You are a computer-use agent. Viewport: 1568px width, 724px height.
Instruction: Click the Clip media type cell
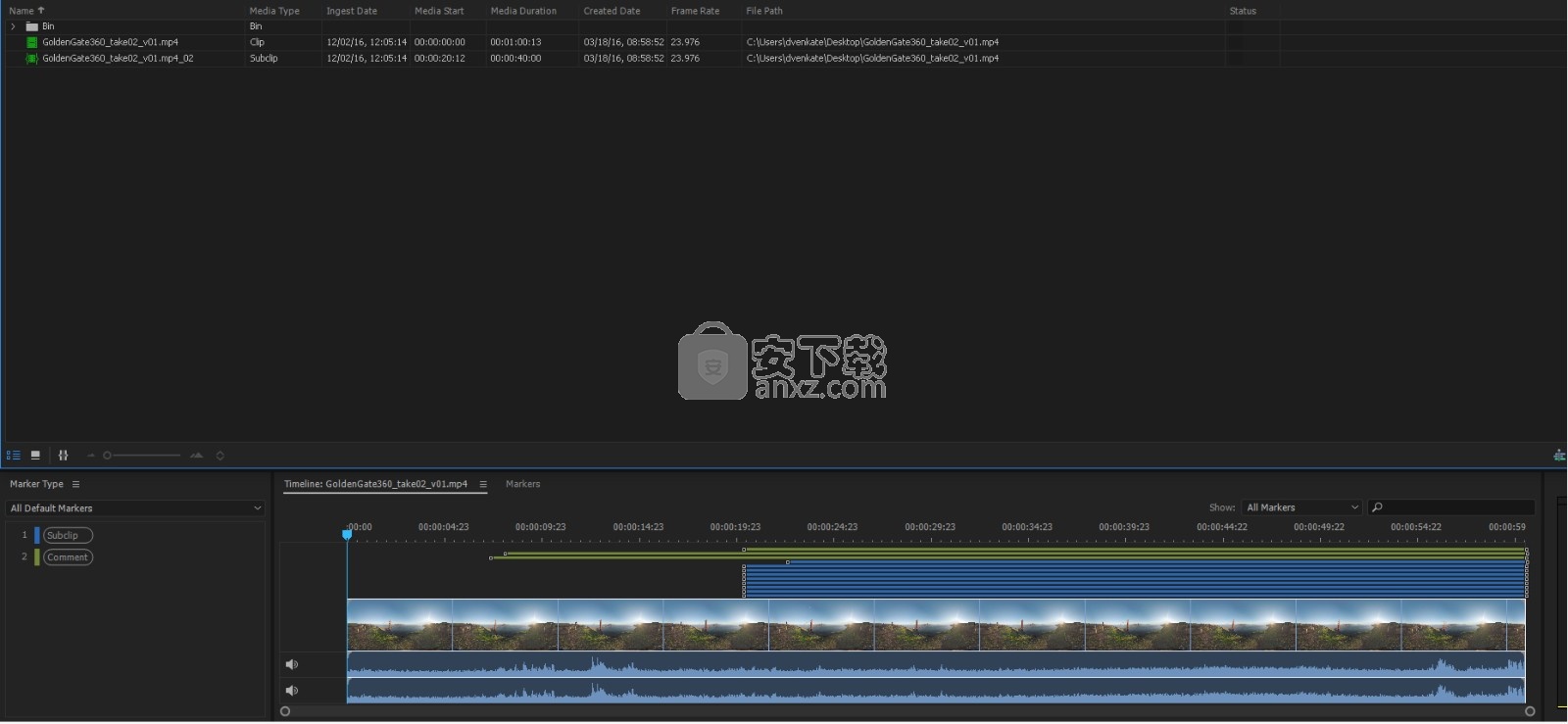tap(257, 42)
